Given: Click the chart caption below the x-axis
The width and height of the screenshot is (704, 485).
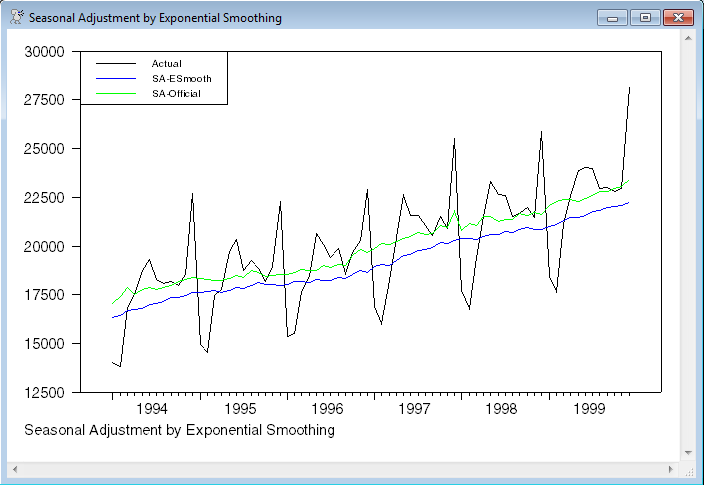Looking at the screenshot, I should (178, 430).
